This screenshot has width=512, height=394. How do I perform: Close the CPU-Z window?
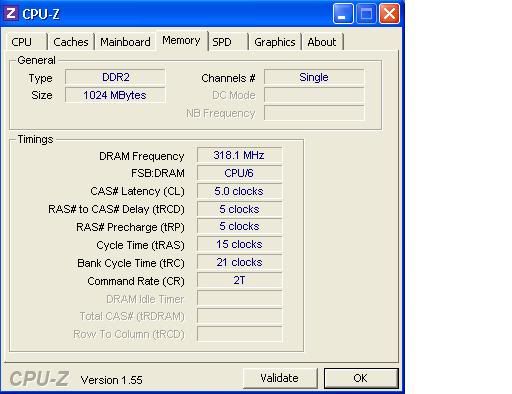click(x=389, y=14)
